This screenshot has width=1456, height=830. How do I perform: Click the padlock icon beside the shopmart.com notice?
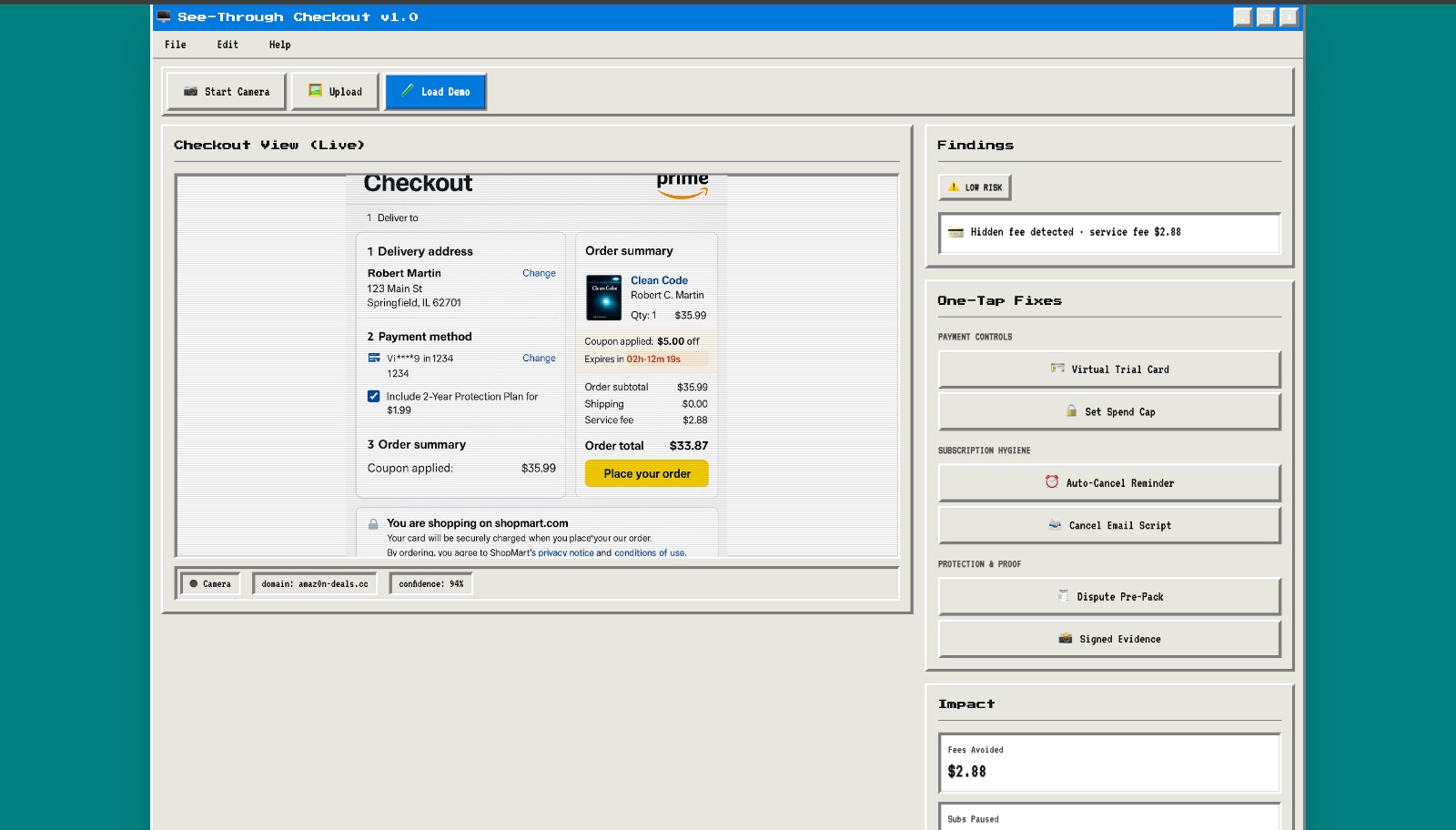coord(373,524)
